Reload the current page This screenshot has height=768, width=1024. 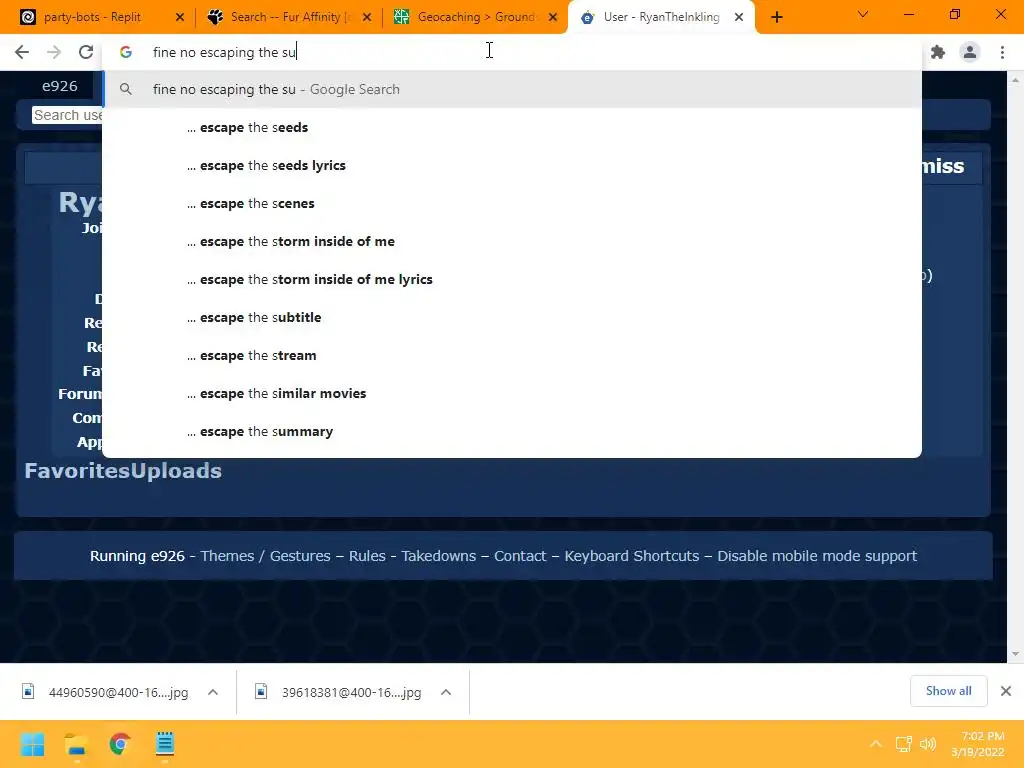(86, 52)
